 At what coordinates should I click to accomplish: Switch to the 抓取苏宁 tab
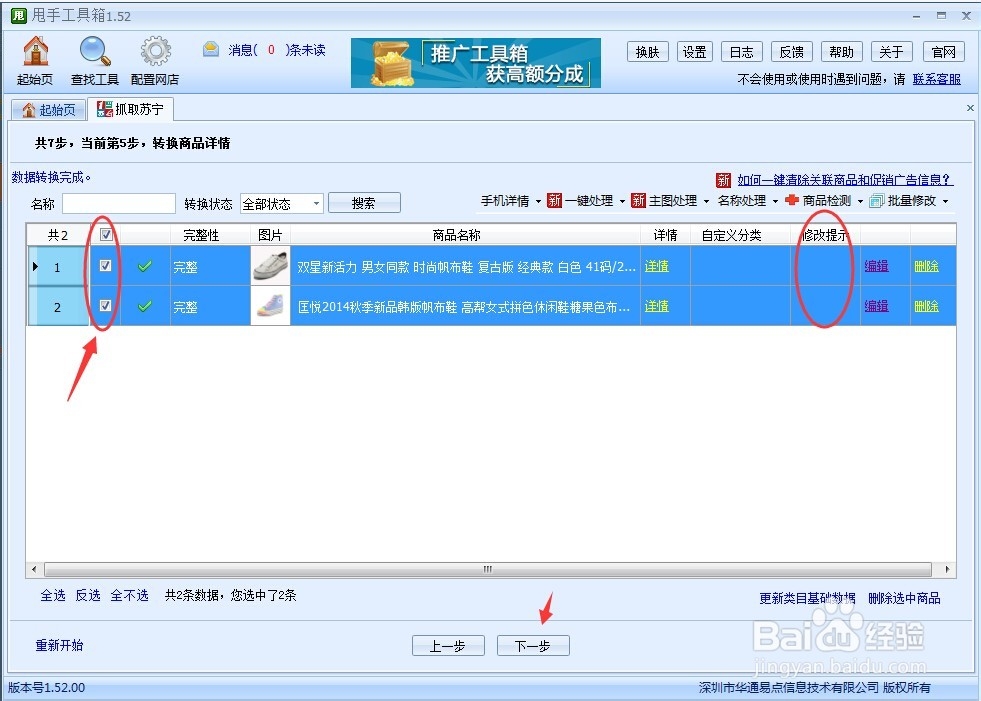(x=131, y=109)
